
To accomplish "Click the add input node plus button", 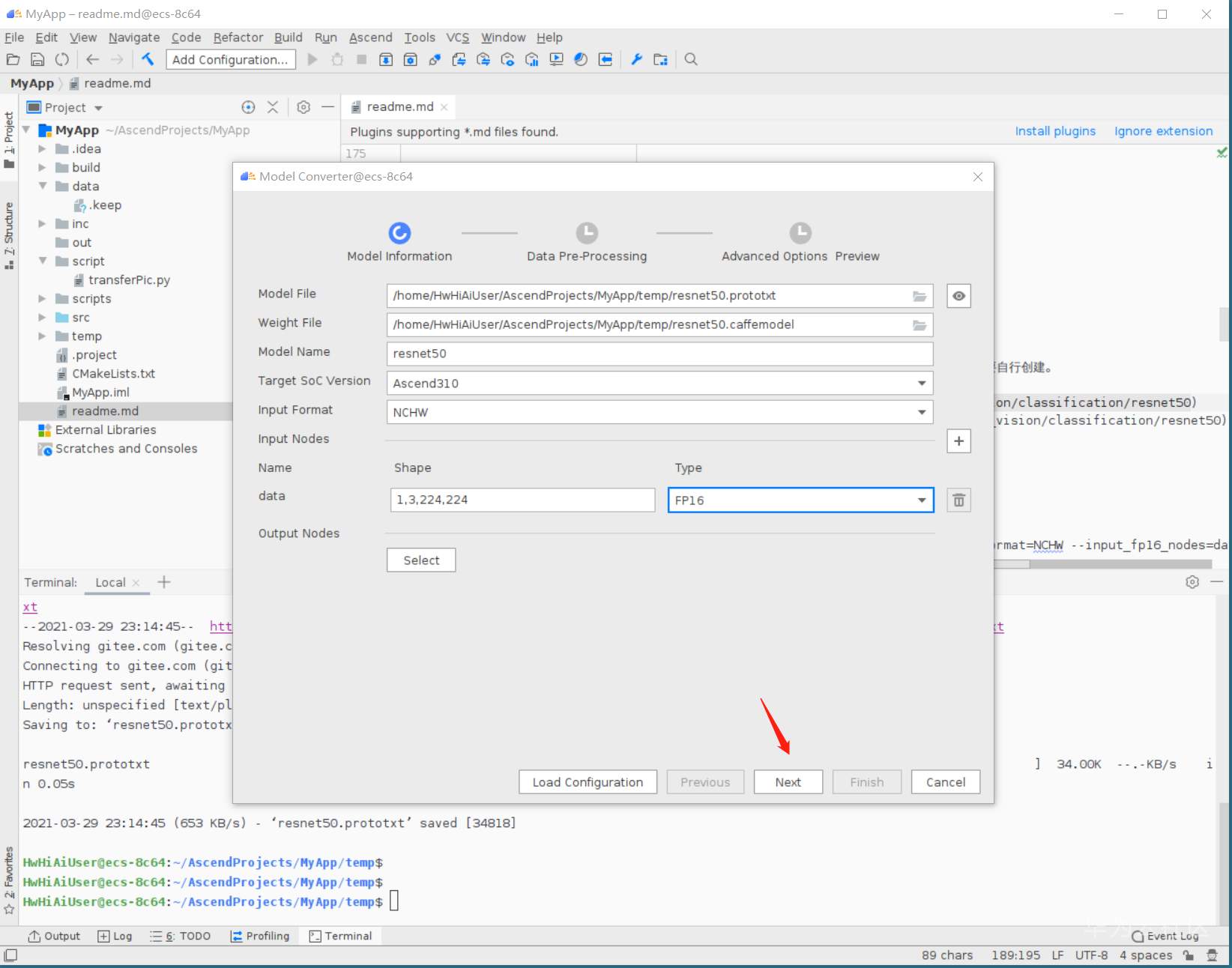I will (958, 441).
